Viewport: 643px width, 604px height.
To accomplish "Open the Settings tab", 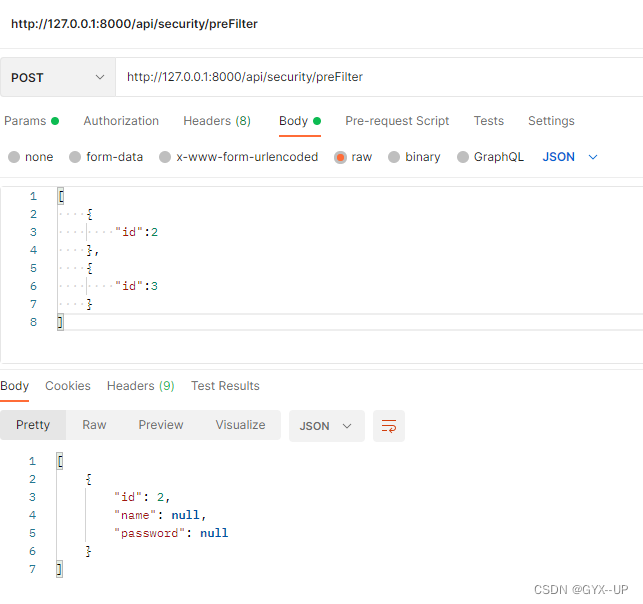I will pos(551,121).
